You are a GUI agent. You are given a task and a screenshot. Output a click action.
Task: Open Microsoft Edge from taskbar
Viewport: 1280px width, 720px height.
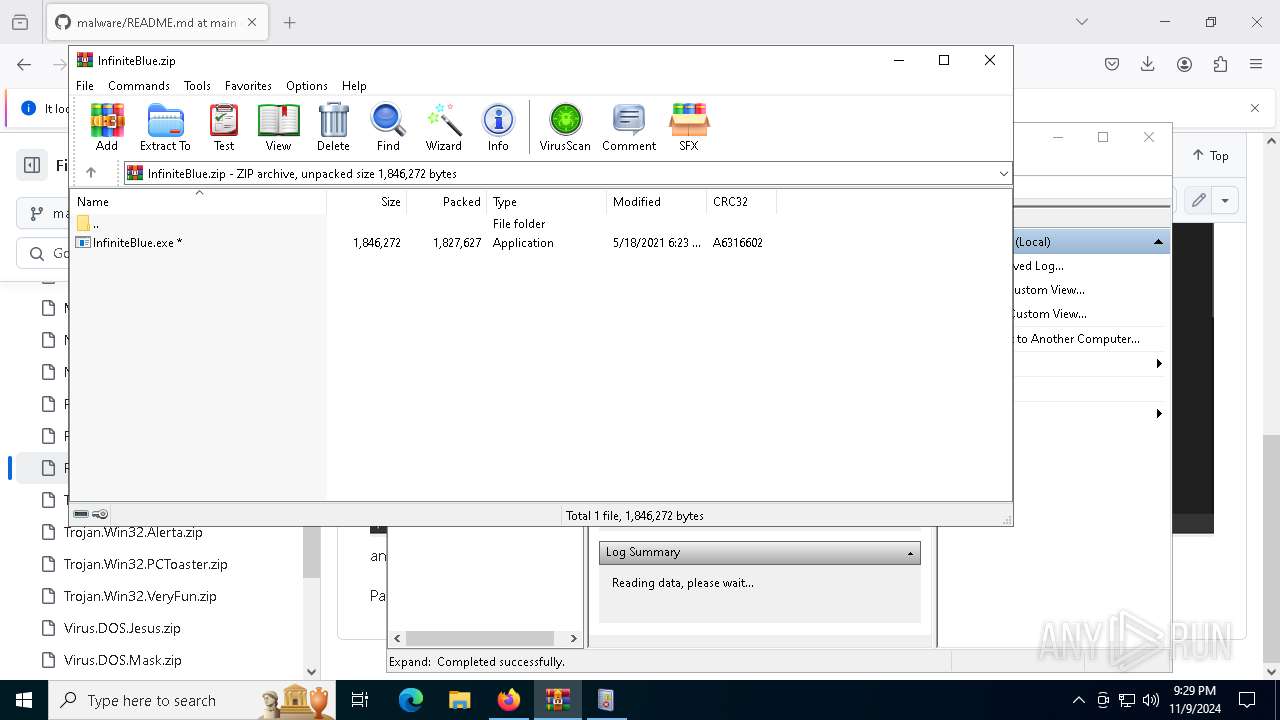[411, 700]
